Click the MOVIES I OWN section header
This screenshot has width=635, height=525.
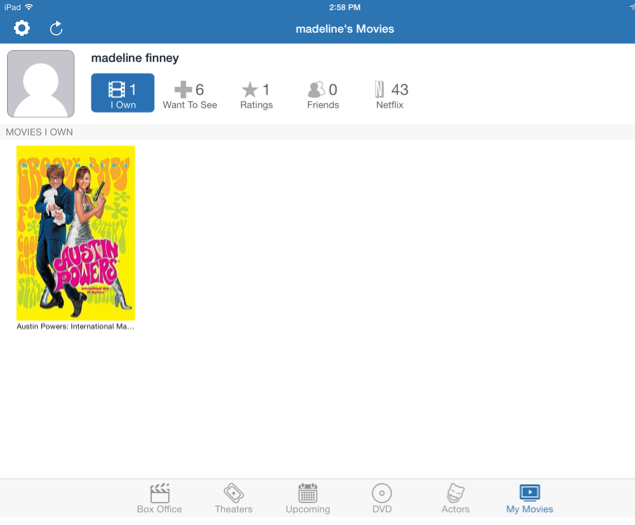40,132
